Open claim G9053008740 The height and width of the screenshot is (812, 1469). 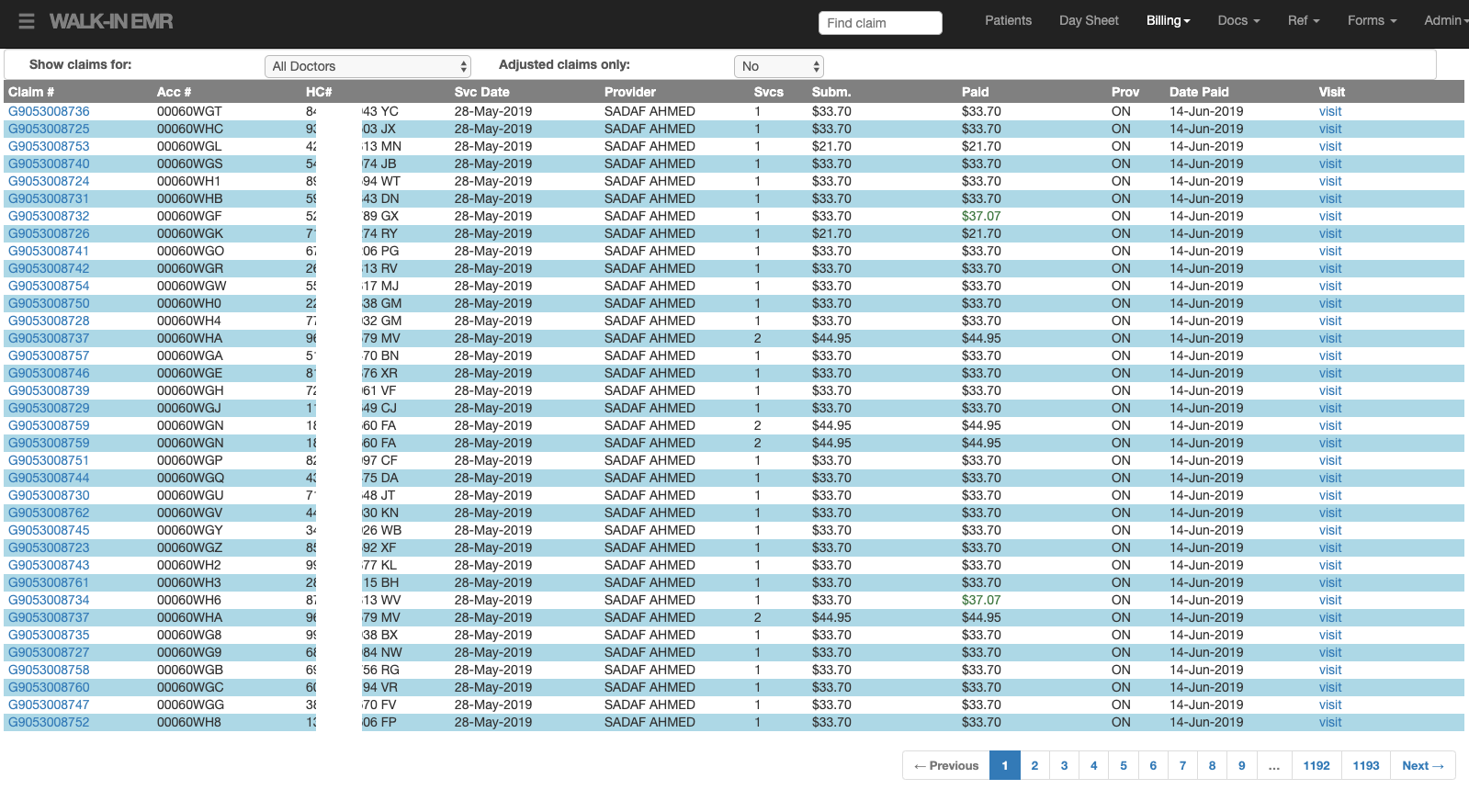pyautogui.click(x=49, y=164)
